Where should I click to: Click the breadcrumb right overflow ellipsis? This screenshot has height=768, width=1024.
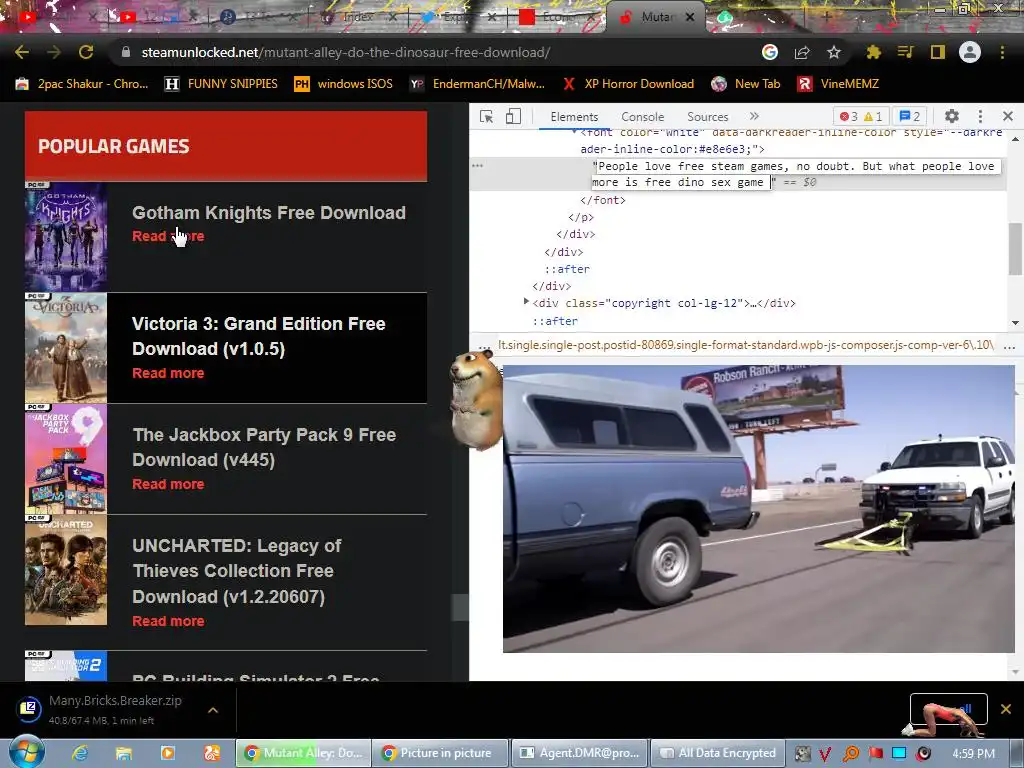coord(1009,346)
